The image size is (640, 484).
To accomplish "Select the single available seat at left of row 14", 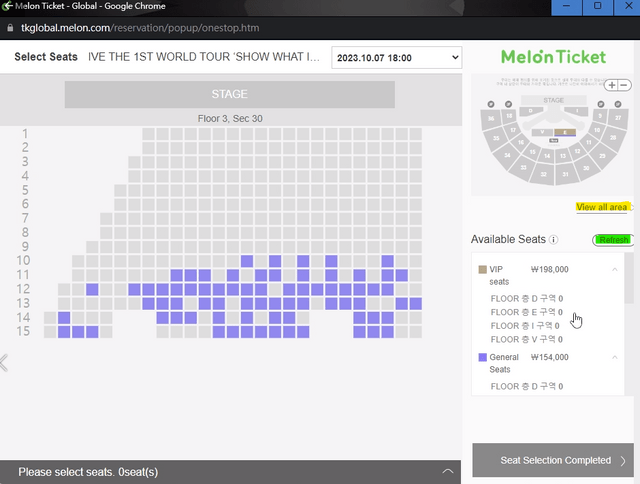I will pyautogui.click(x=64, y=318).
